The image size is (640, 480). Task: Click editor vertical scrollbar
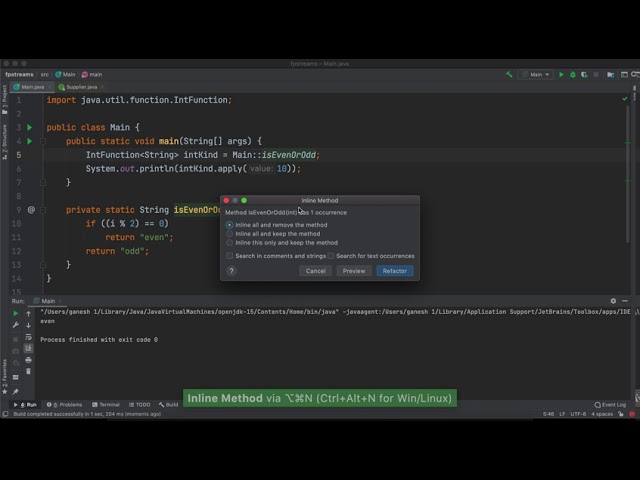[x=628, y=173]
